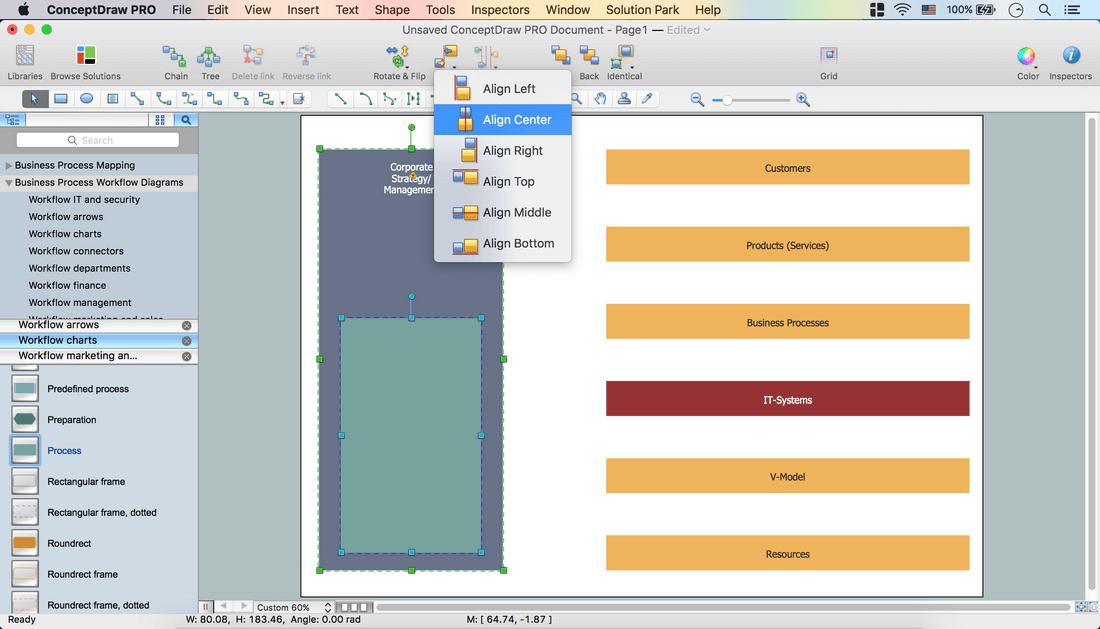Image resolution: width=1100 pixels, height=629 pixels.
Task: Open the Libraries panel icon
Action: [x=25, y=57]
